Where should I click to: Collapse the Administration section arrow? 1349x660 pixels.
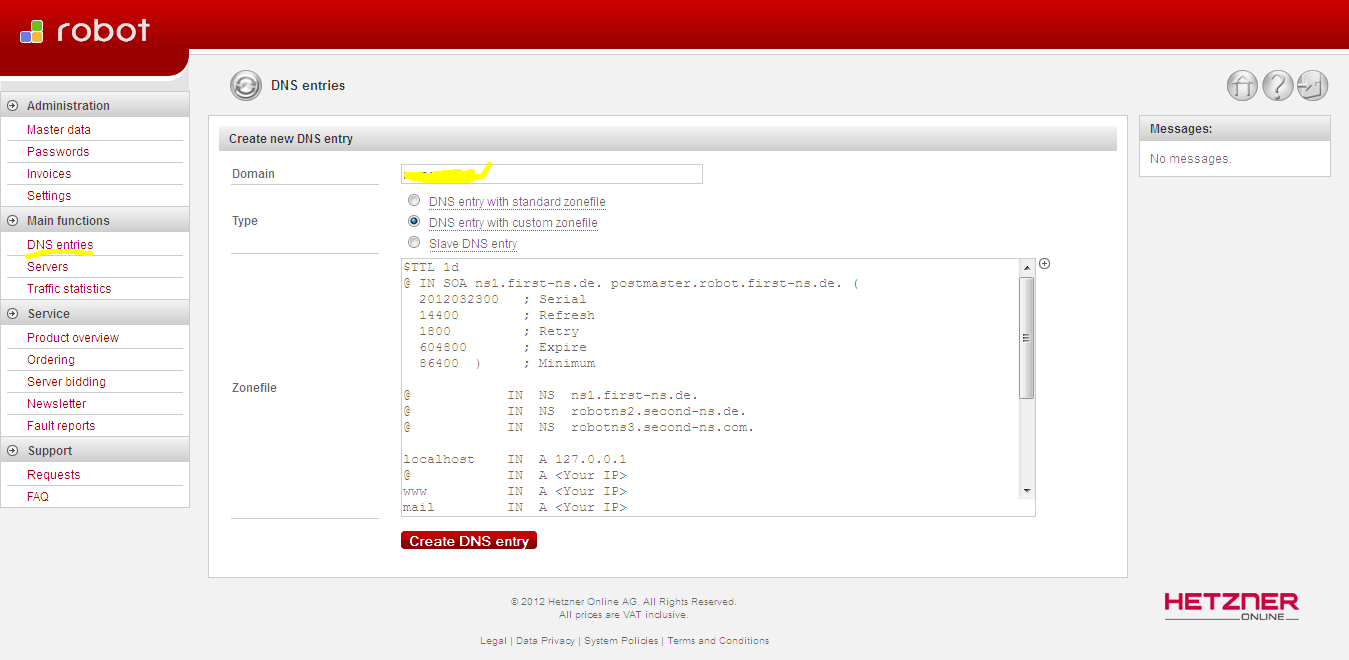click(12, 105)
